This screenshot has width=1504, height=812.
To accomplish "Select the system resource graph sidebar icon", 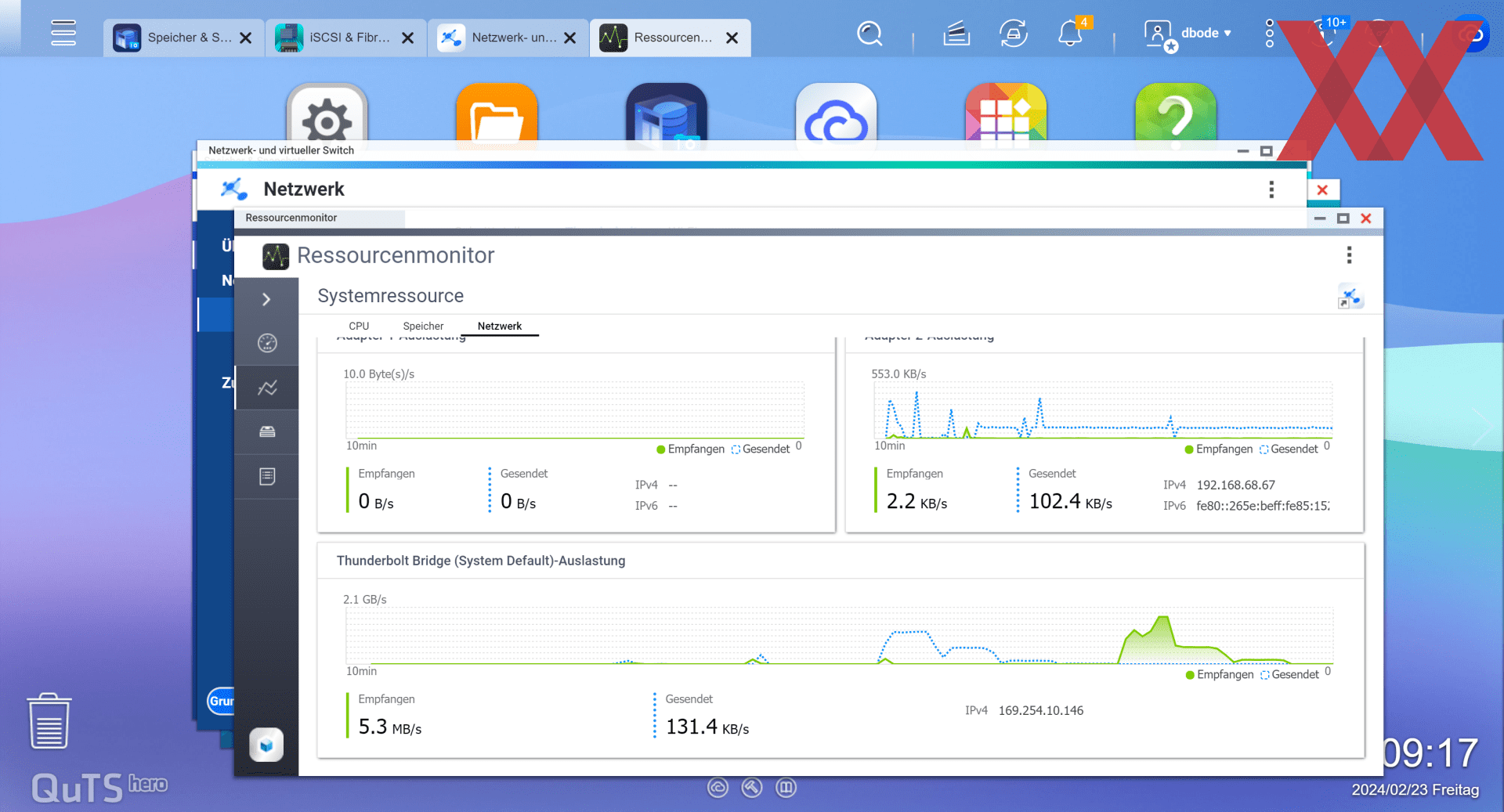I will [266, 388].
